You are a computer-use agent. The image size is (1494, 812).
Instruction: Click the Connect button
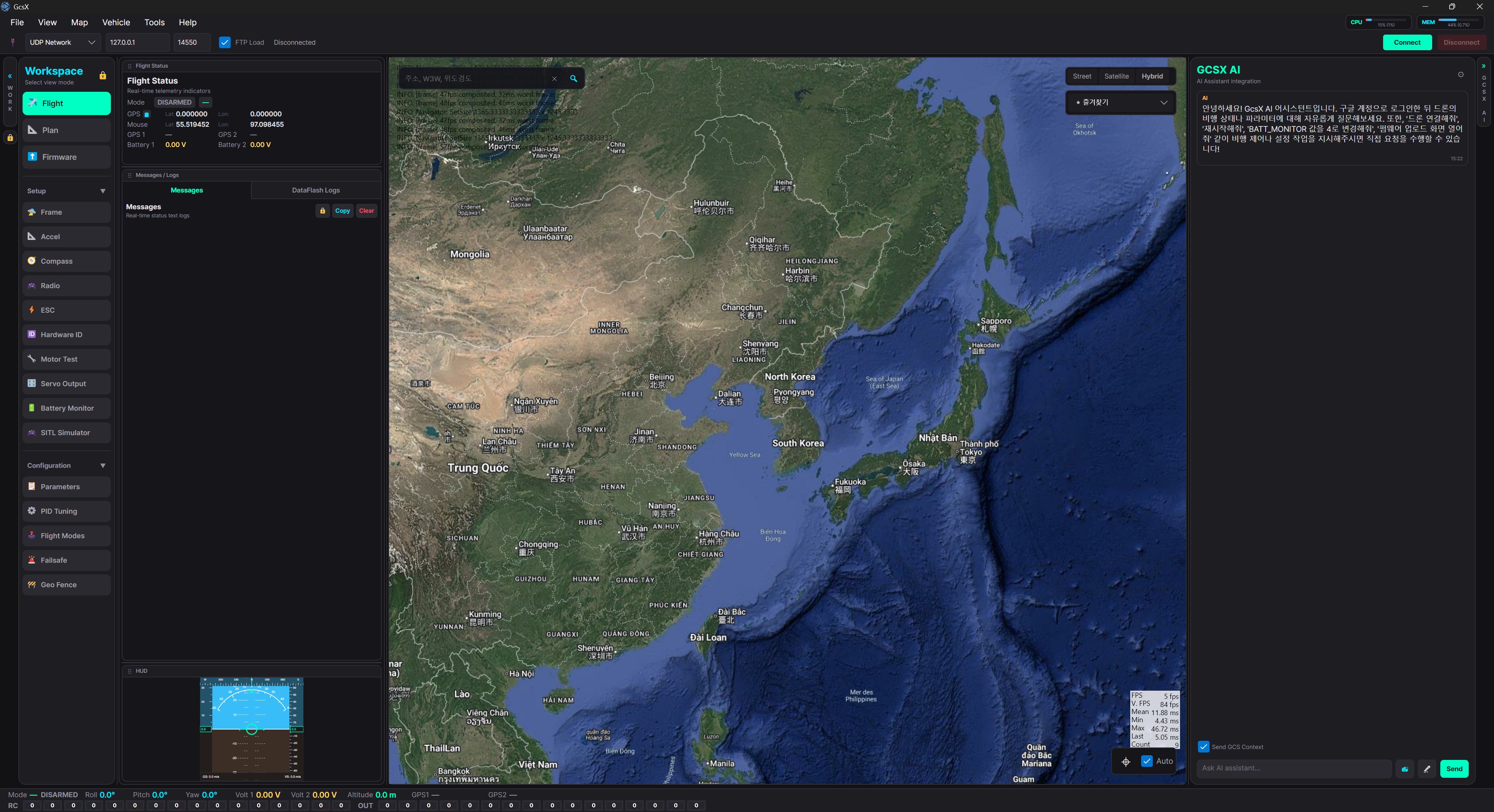click(x=1407, y=42)
